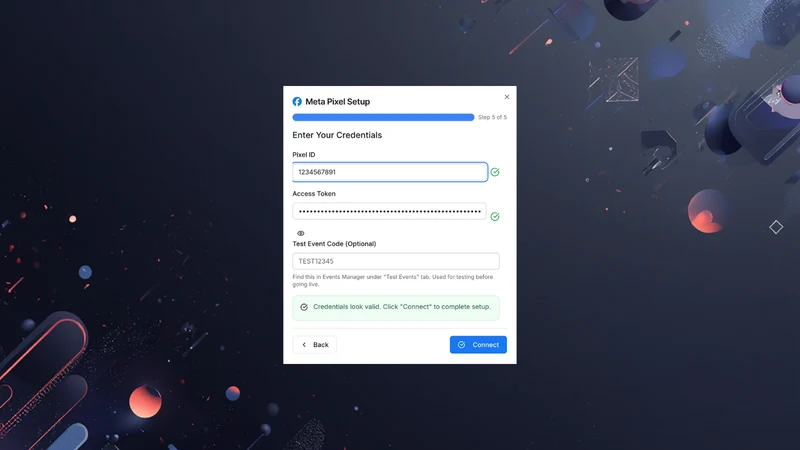
Task: Click the "Step 5 of 5" label
Action: pyautogui.click(x=492, y=117)
